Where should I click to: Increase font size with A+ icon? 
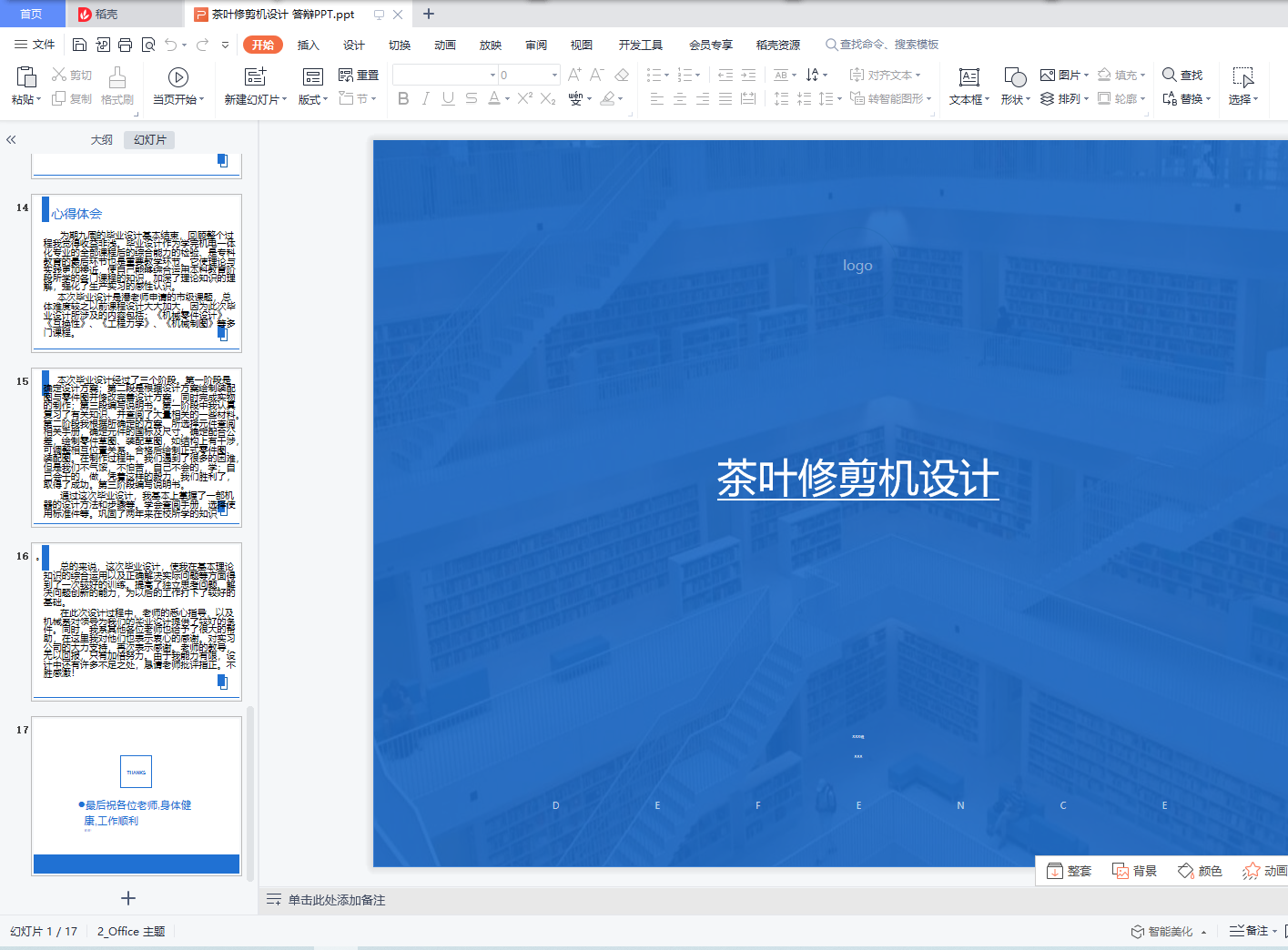pos(574,75)
